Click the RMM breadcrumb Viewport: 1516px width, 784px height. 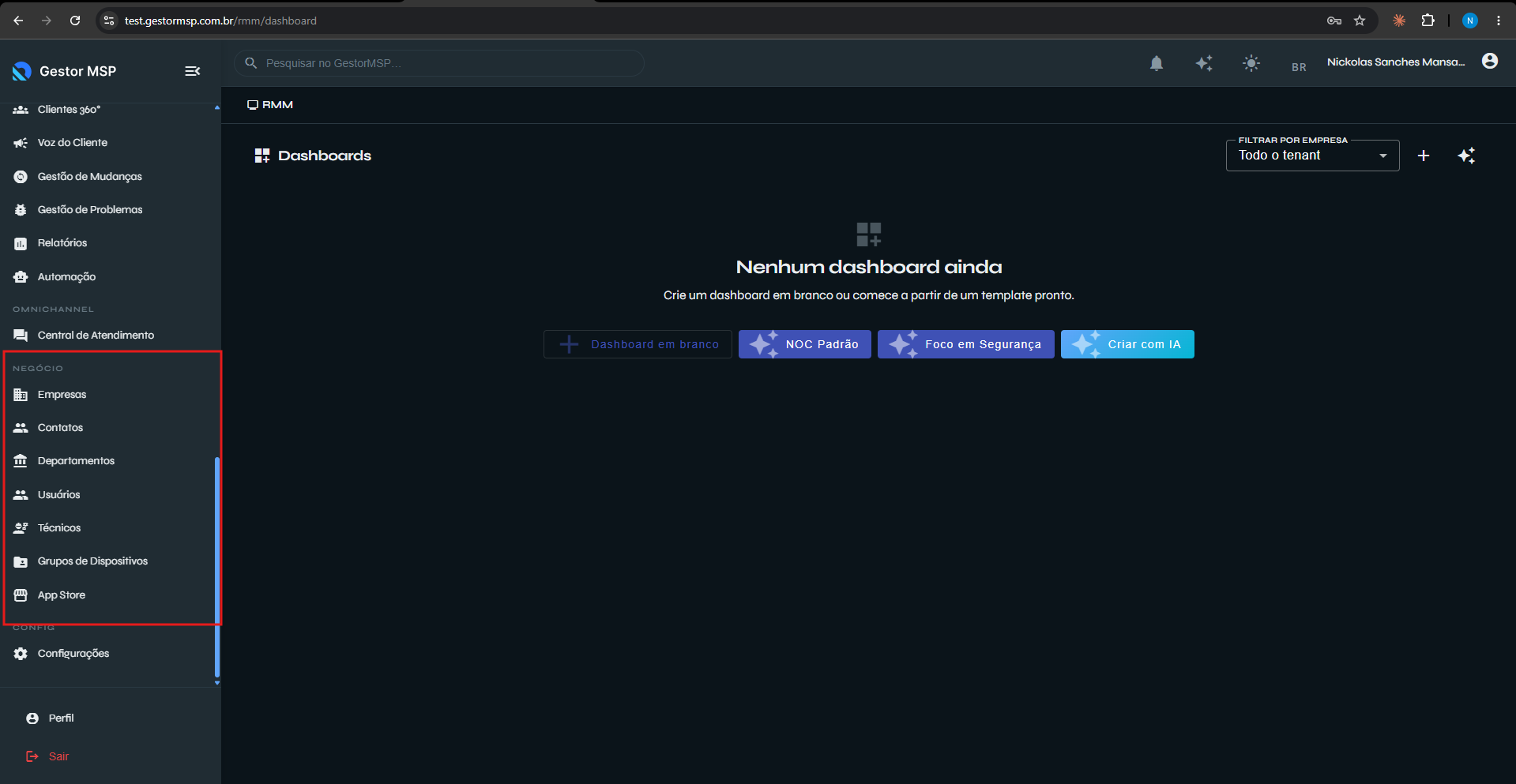coord(270,105)
